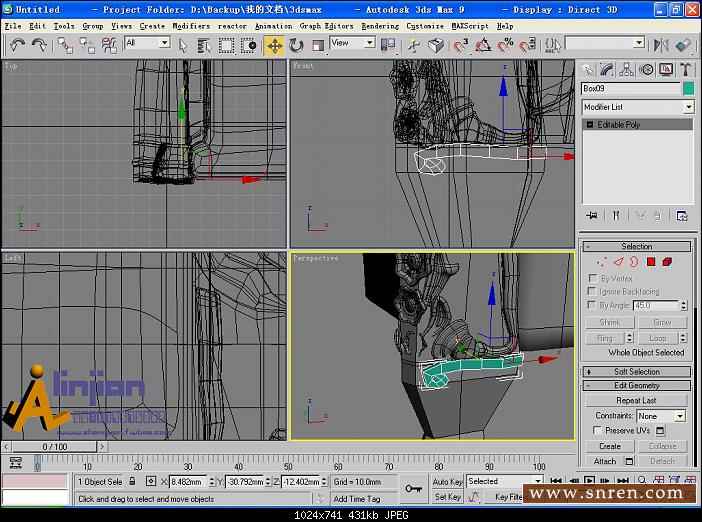The height and width of the screenshot is (522, 702).
Task: Switch to Polygon sub-object selection level
Action: tap(651, 262)
